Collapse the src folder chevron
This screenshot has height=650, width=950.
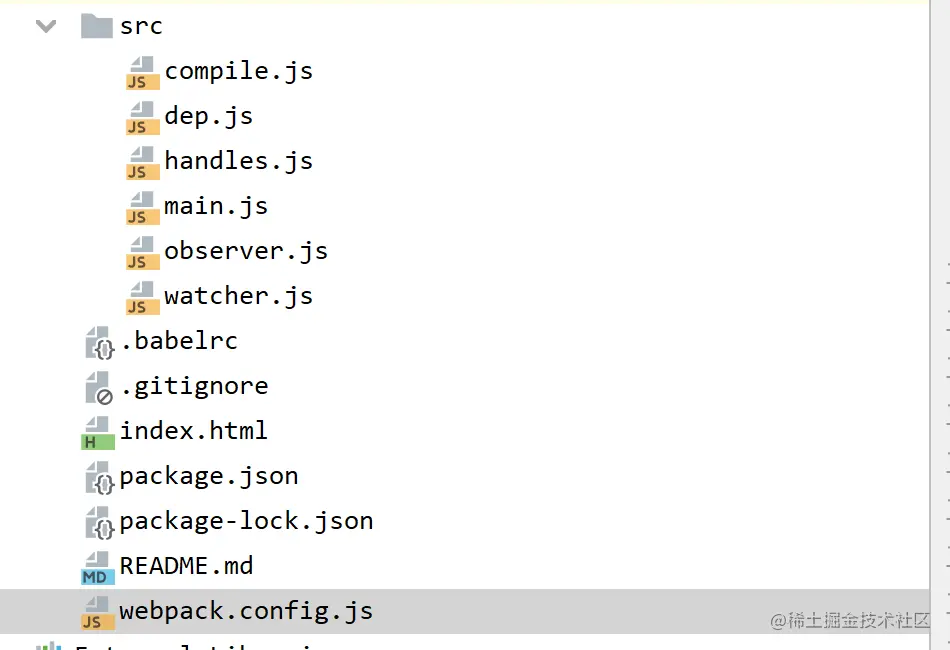pyautogui.click(x=46, y=26)
